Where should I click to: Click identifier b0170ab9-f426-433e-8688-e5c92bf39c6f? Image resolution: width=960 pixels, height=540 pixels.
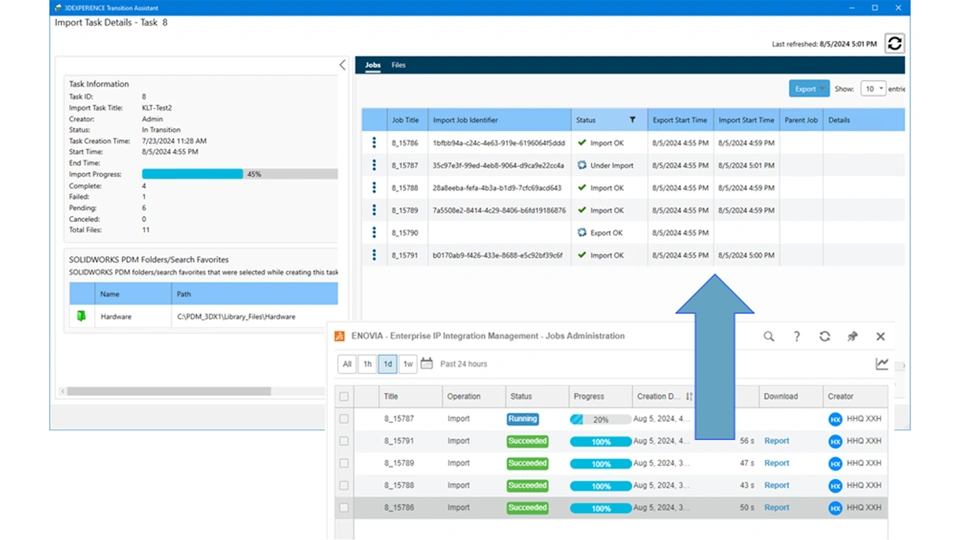[x=497, y=255]
